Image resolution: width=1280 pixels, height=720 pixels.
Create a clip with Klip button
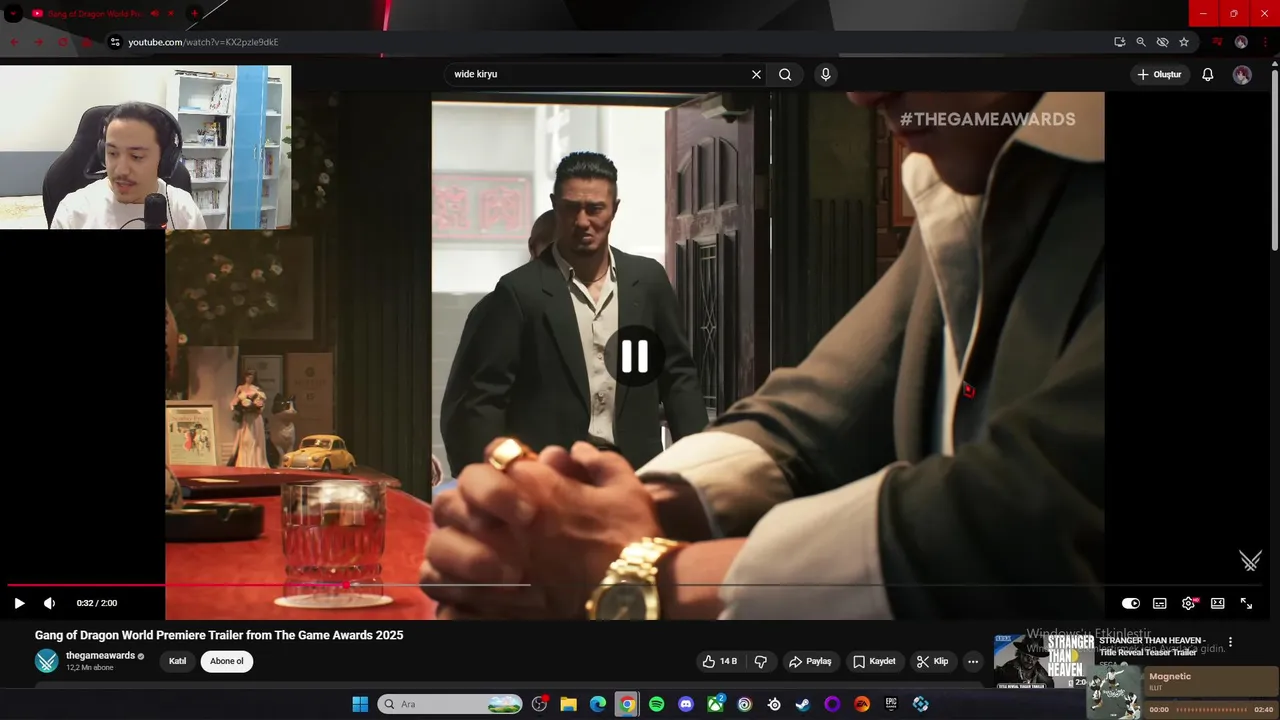(x=932, y=661)
